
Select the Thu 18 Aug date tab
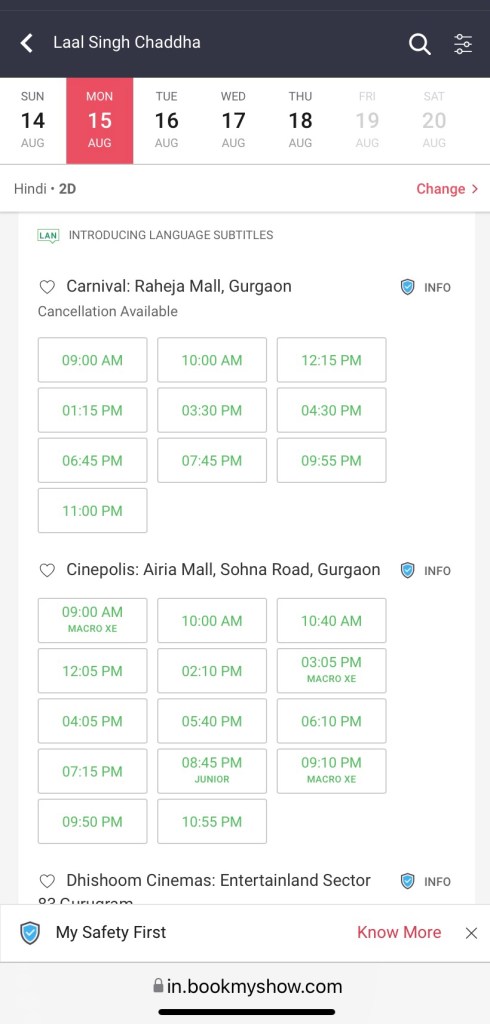tap(300, 120)
